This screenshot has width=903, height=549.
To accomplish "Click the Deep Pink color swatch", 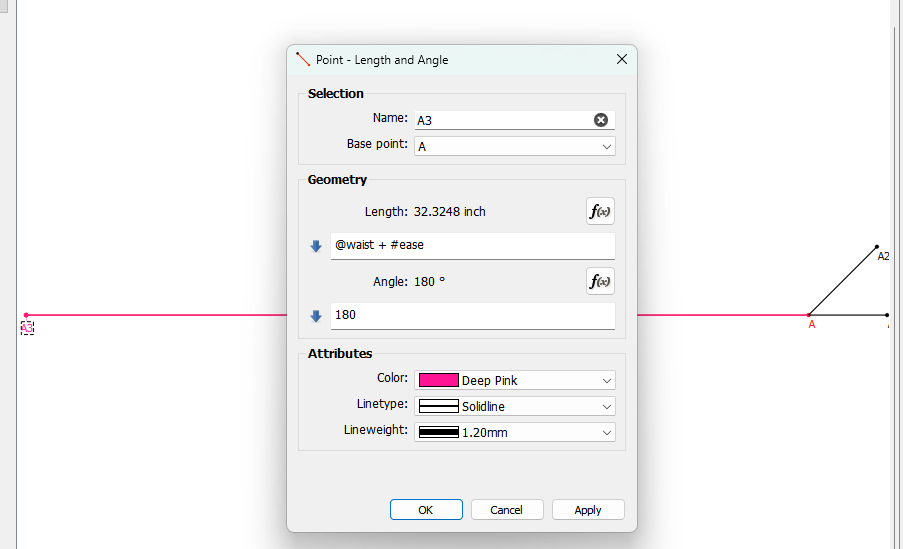I will pos(438,381).
